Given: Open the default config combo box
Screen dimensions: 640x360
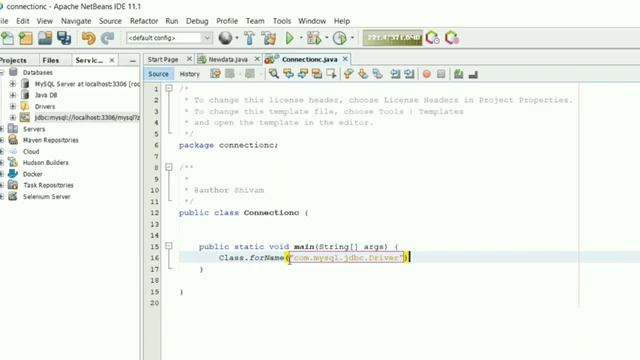Looking at the screenshot, I should (x=169, y=38).
